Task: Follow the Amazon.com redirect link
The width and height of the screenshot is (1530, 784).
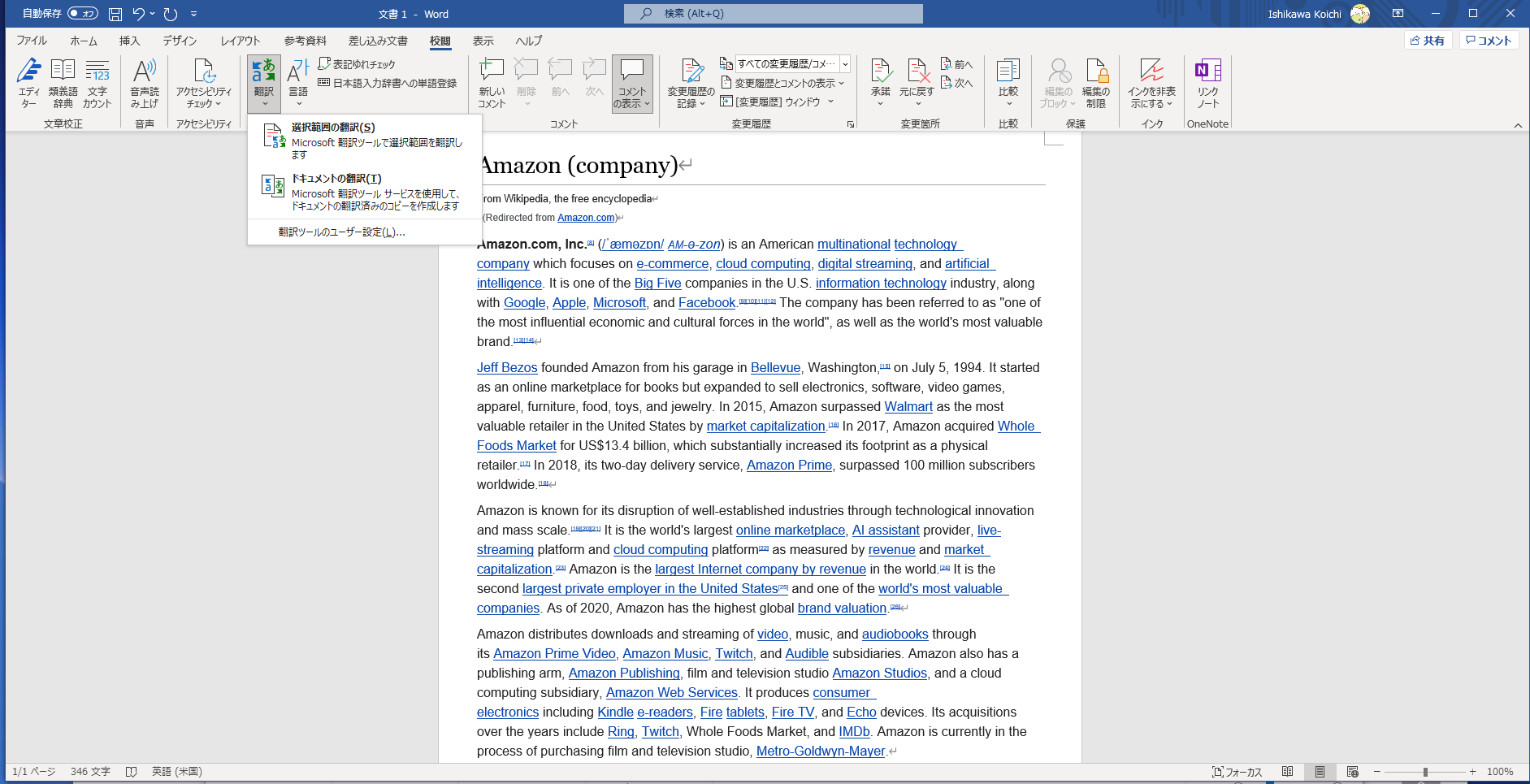Action: 586,218
